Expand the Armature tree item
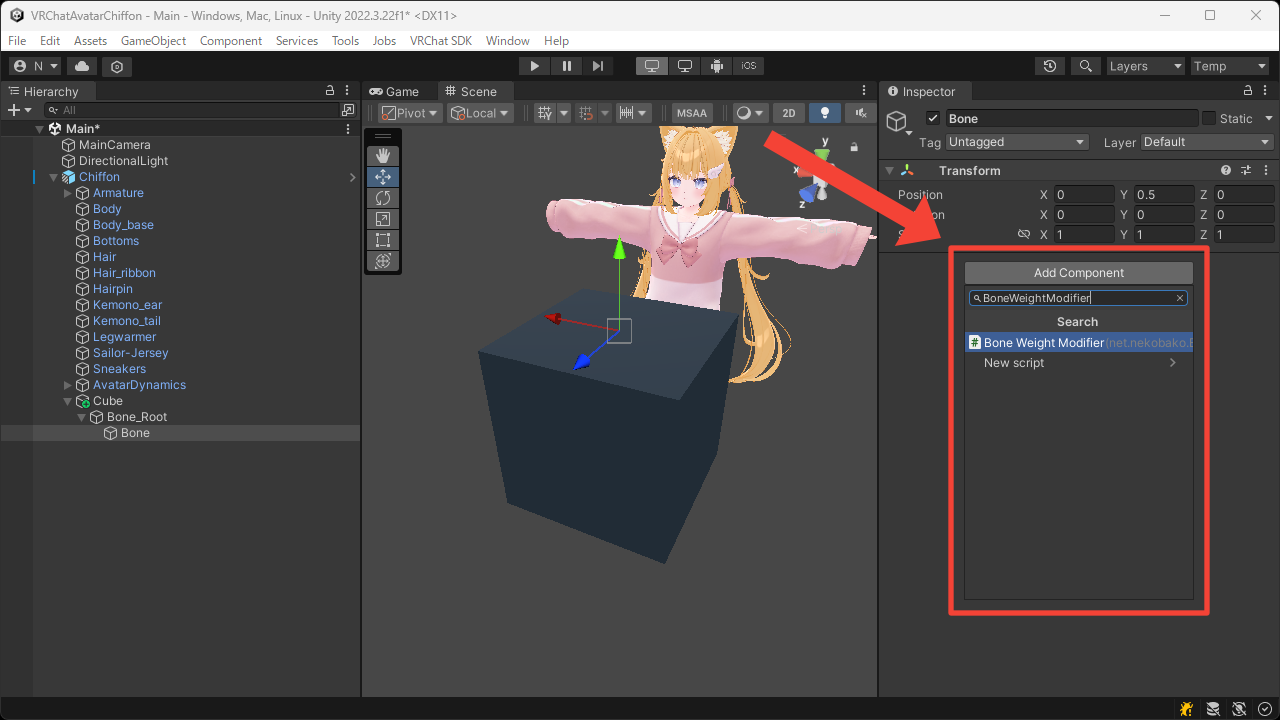1280x720 pixels. tap(68, 193)
